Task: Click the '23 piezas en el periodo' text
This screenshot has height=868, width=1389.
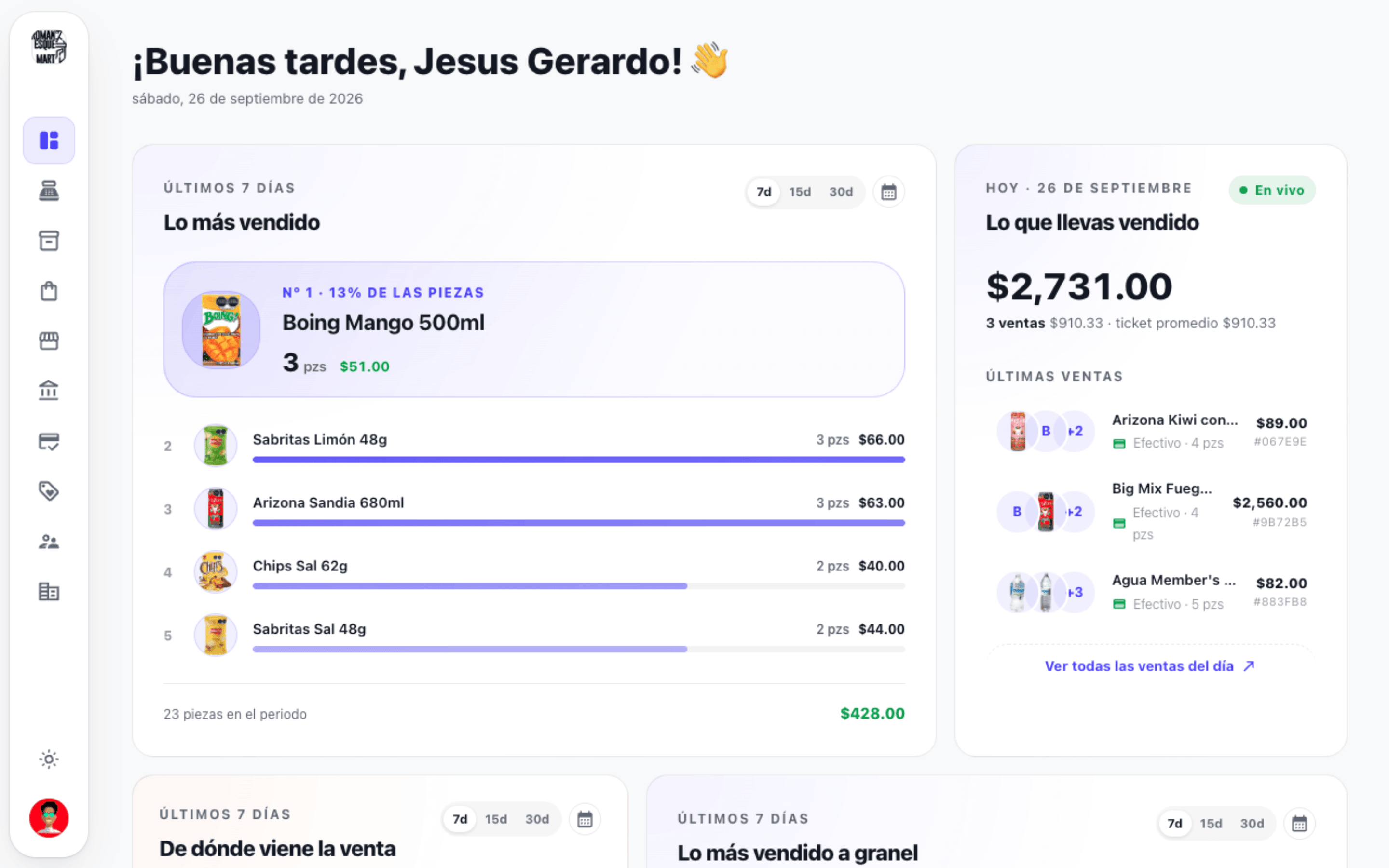Action: pos(235,714)
